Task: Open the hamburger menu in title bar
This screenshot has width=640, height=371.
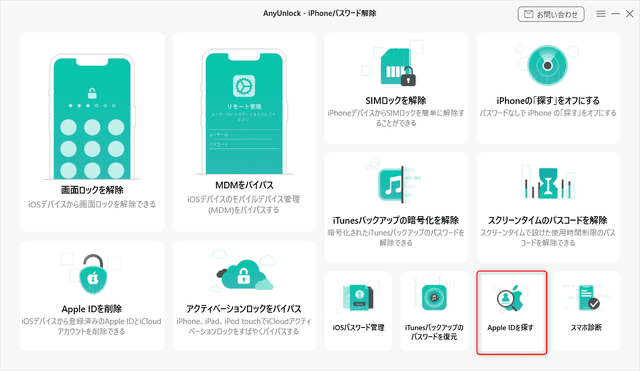Action: click(x=601, y=14)
